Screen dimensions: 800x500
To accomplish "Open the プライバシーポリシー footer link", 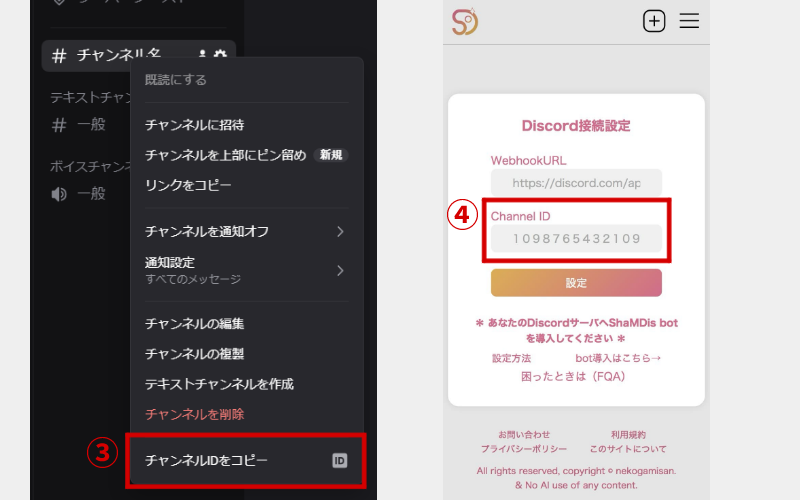I will click(523, 449).
